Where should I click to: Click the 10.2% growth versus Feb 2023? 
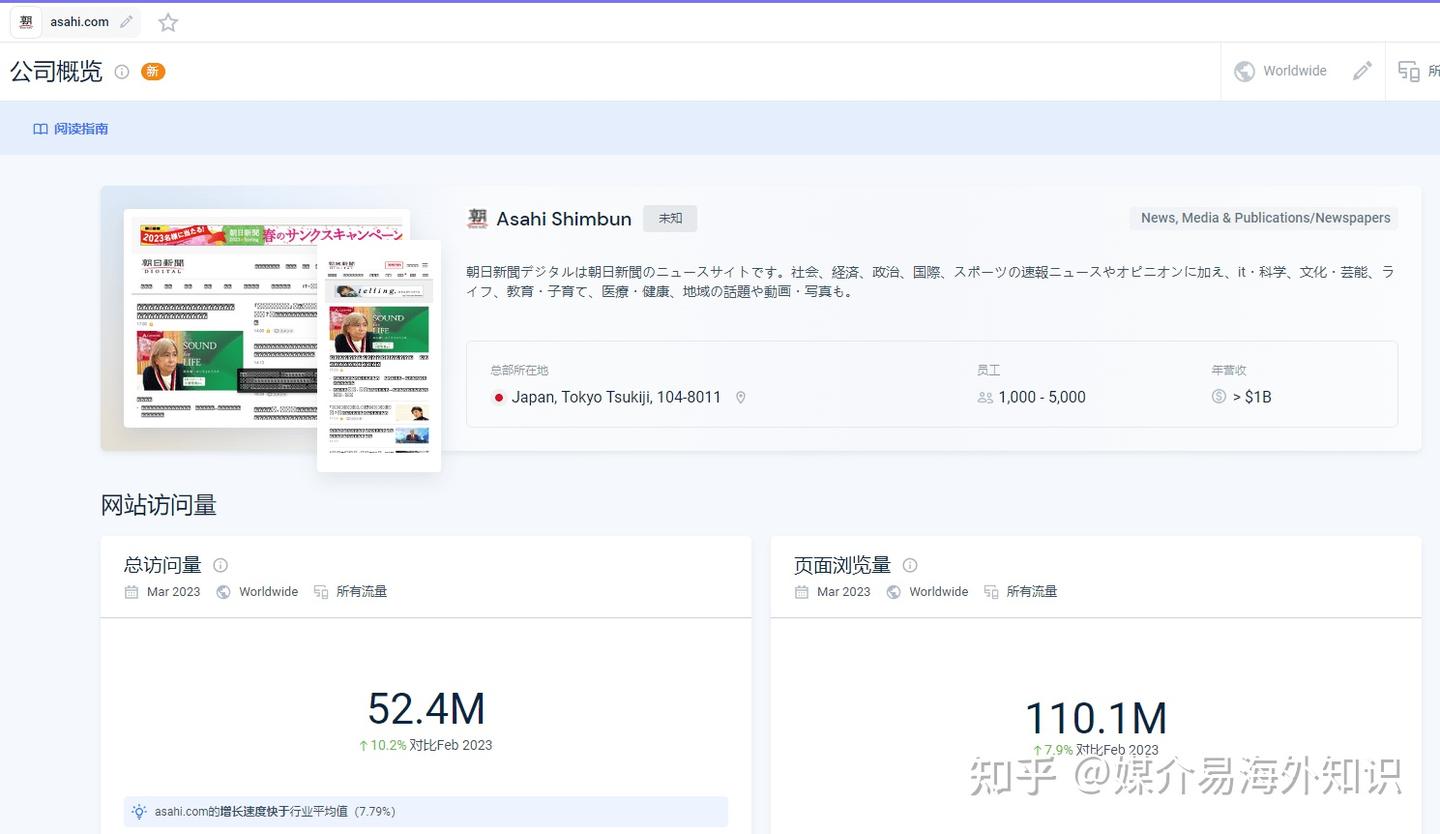(425, 745)
